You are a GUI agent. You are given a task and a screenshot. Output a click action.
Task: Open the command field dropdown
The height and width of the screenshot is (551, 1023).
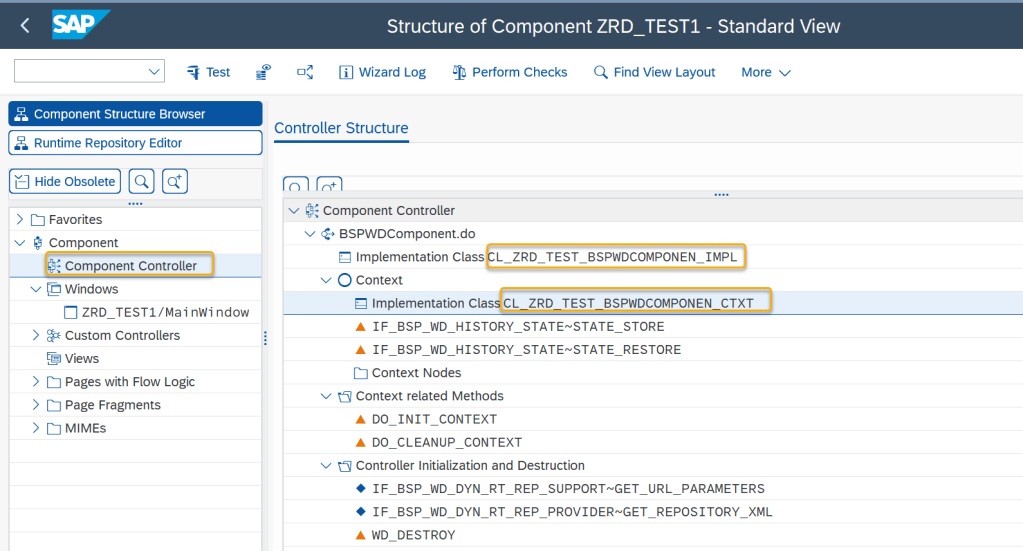[x=154, y=71]
